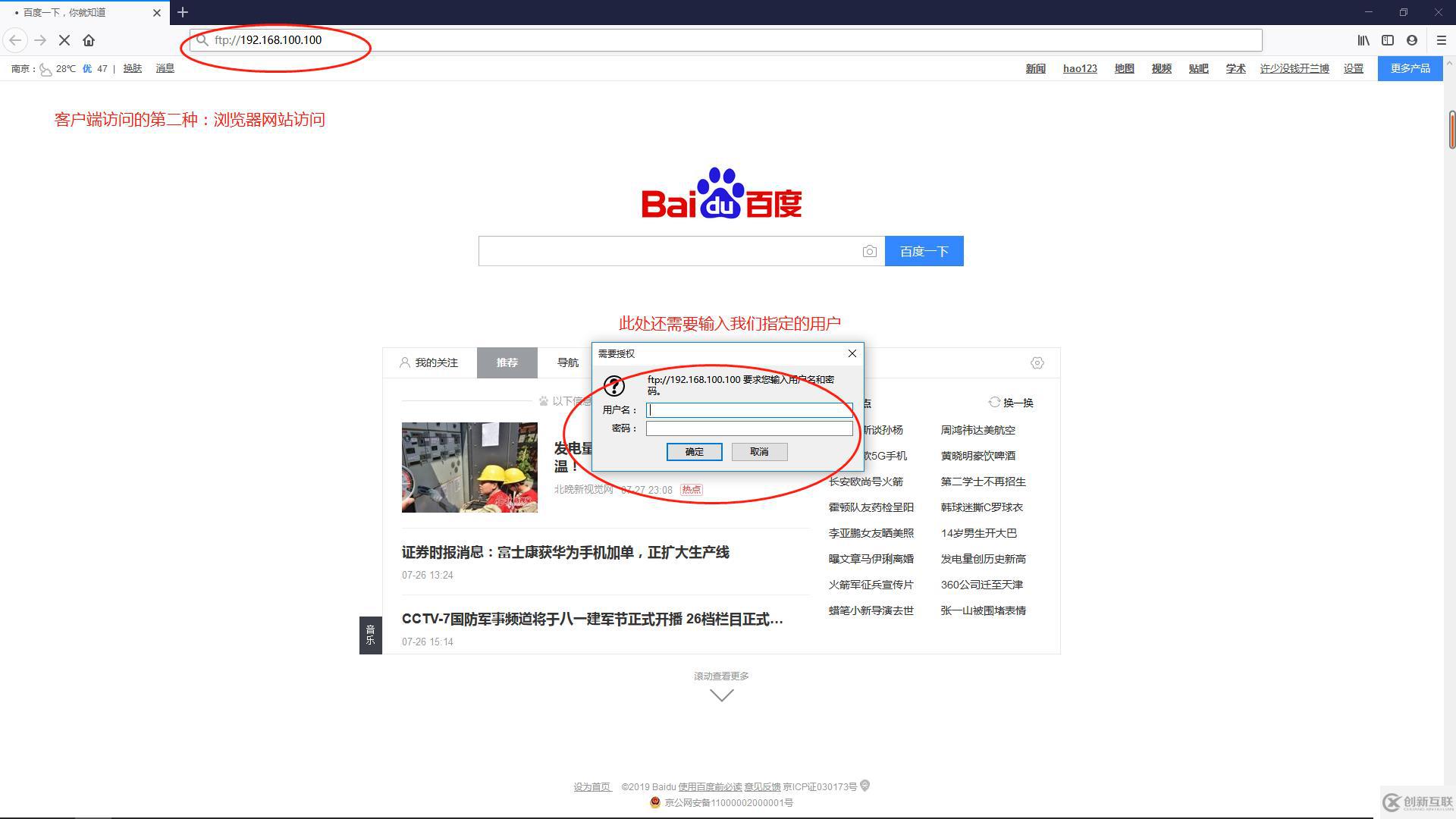
Task: Click the 消息 link
Action: tap(165, 68)
